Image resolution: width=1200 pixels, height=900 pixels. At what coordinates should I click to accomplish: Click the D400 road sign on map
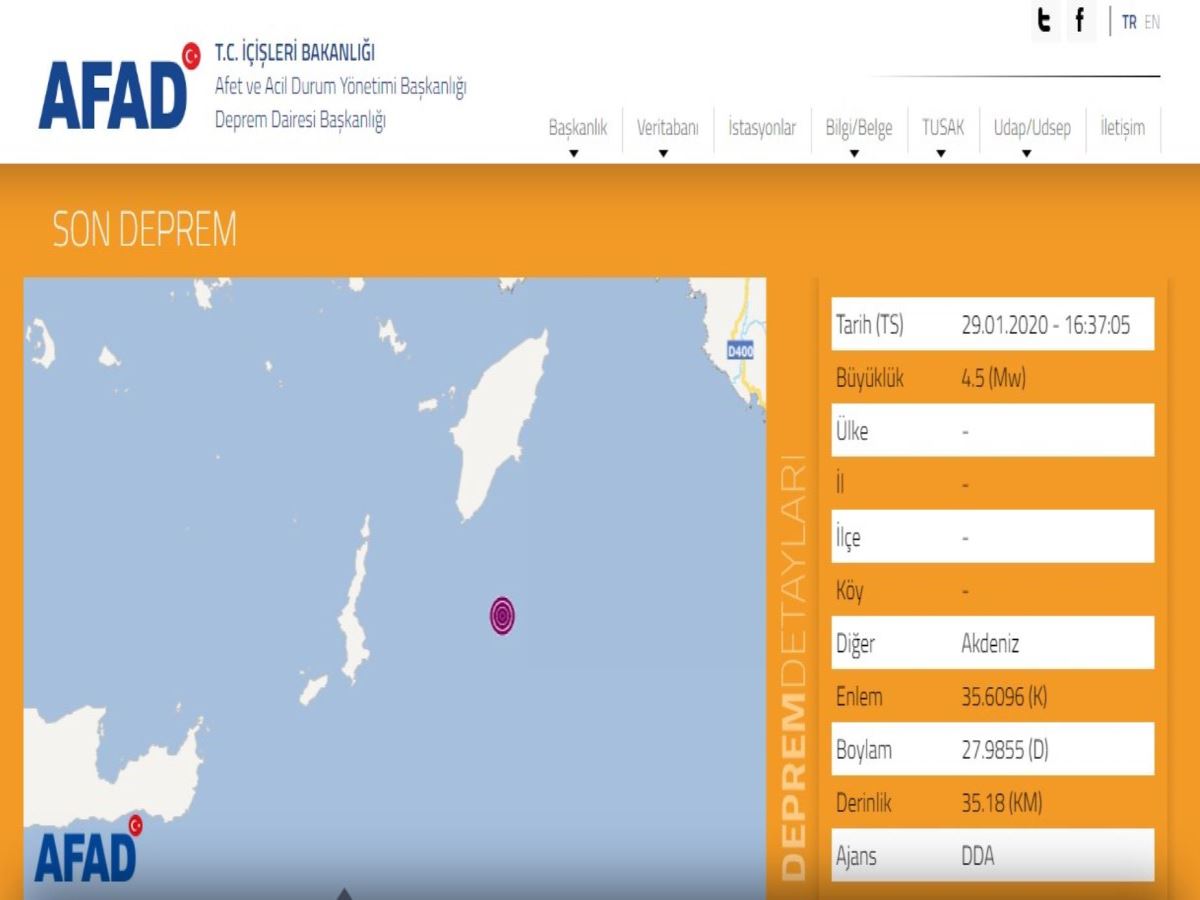741,351
